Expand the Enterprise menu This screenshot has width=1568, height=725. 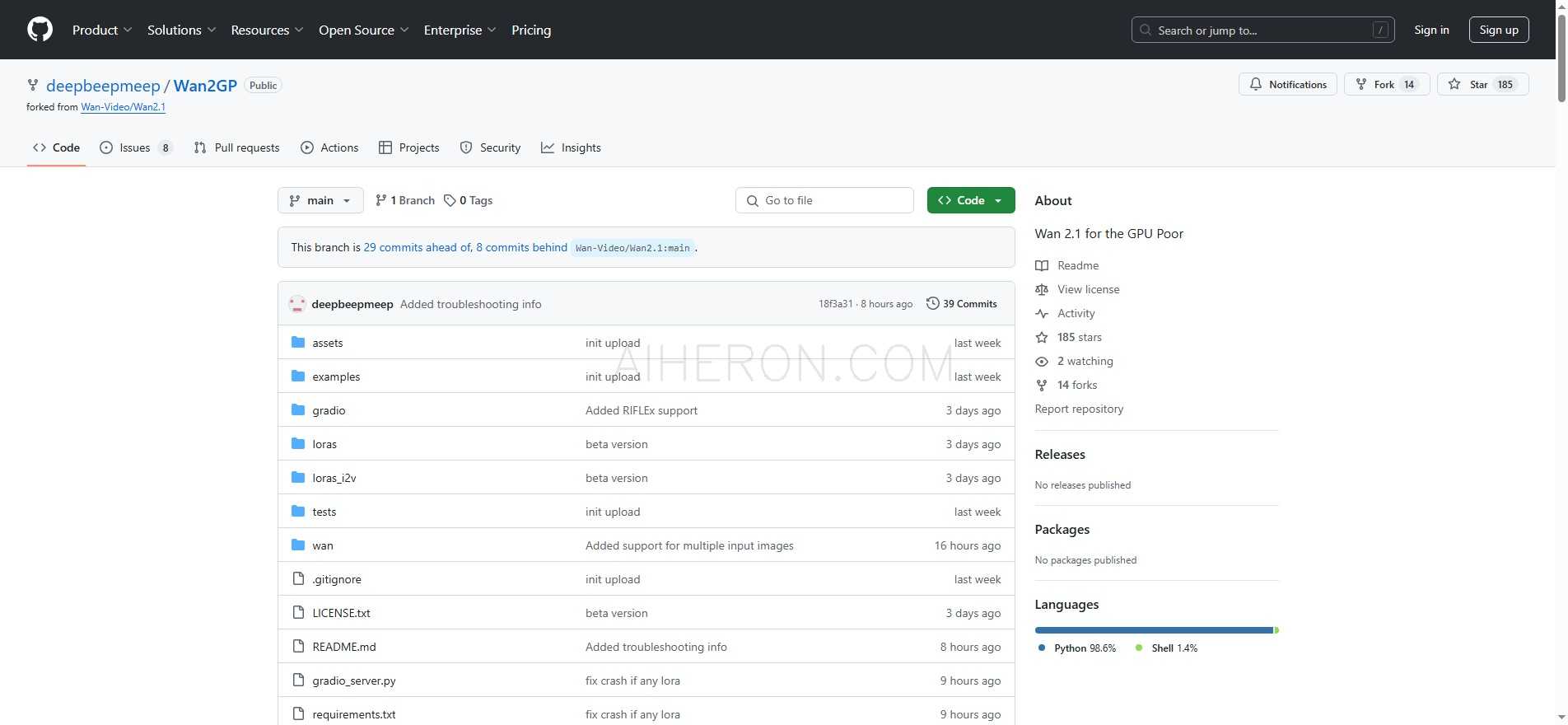pyautogui.click(x=460, y=30)
